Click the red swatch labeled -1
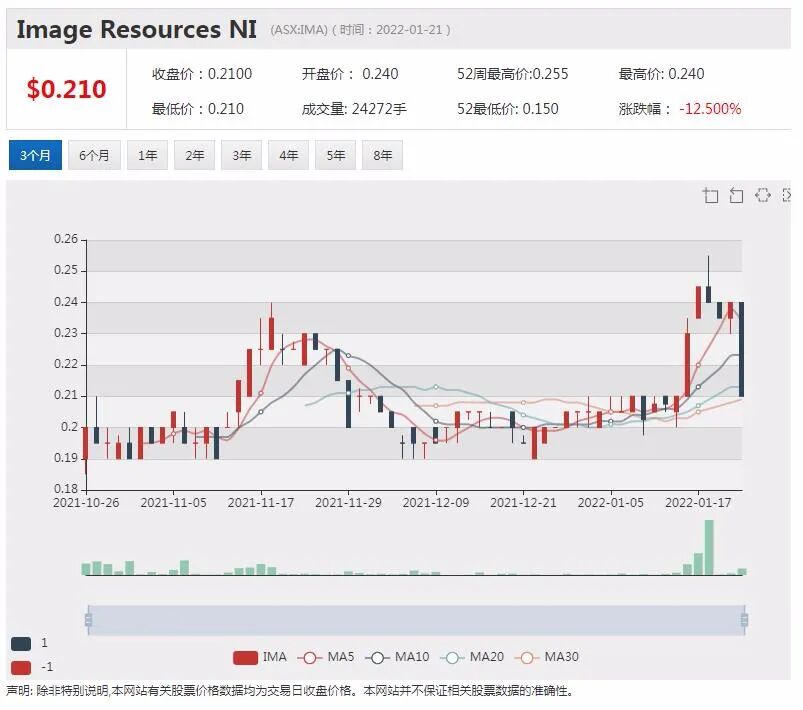 (x=21, y=668)
